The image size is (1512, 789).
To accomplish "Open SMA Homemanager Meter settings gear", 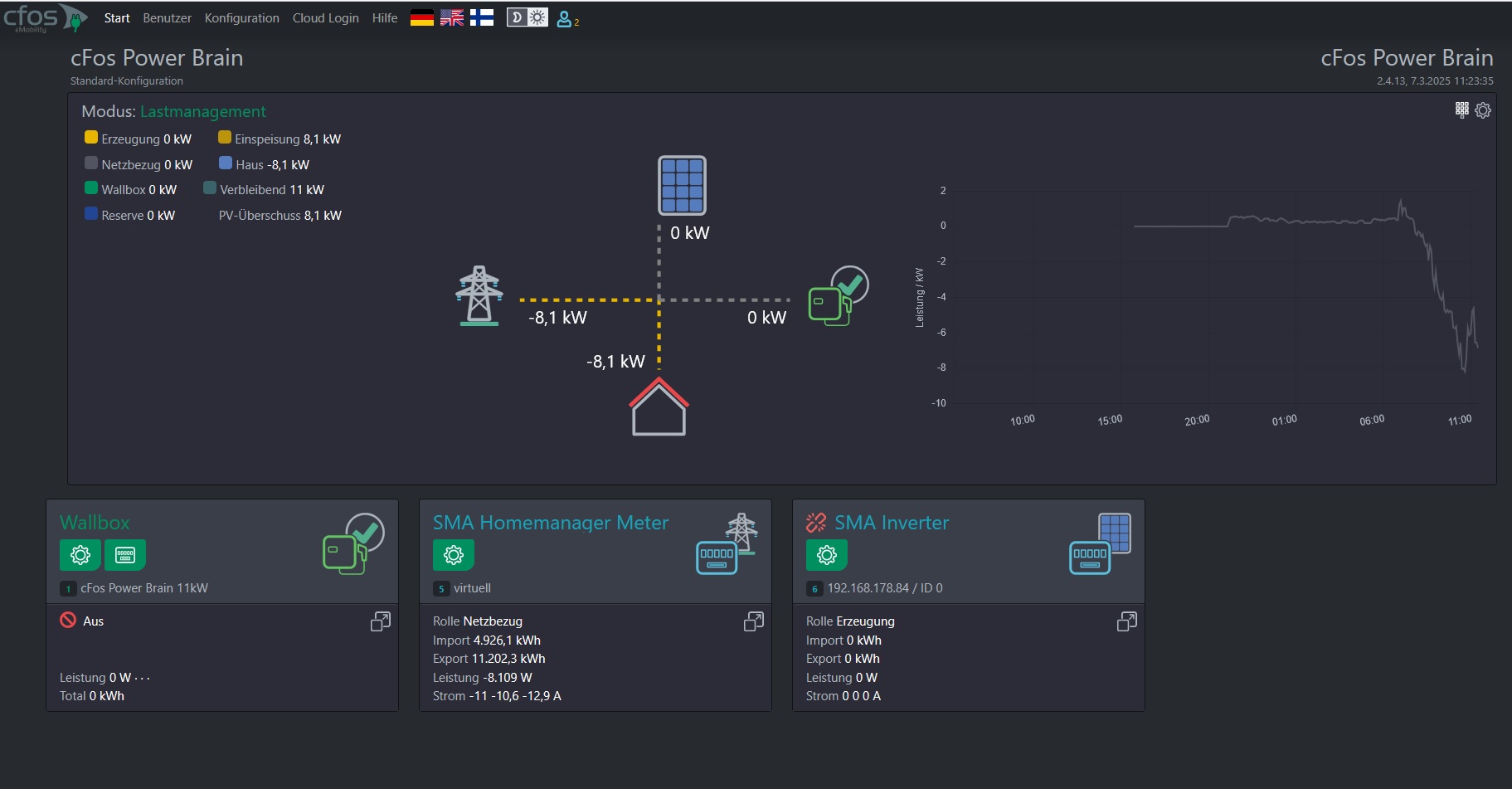I will [x=454, y=555].
